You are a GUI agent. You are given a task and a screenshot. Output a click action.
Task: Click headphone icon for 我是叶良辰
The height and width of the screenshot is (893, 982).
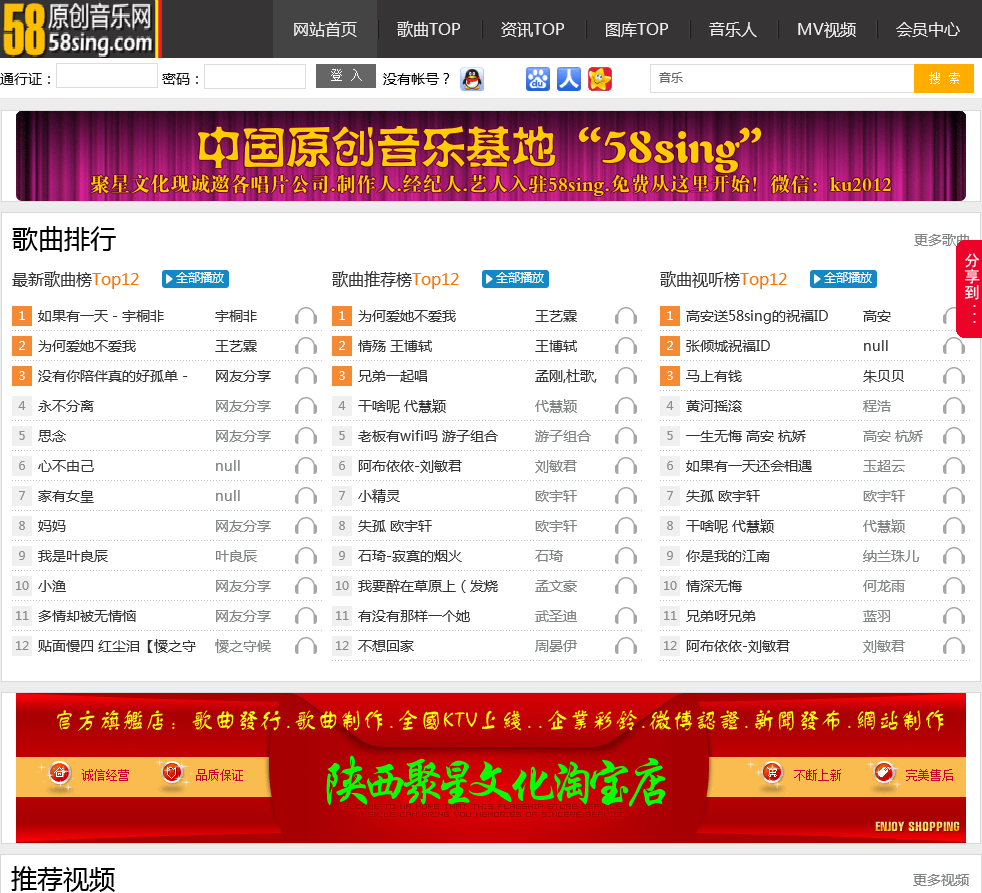tap(306, 556)
